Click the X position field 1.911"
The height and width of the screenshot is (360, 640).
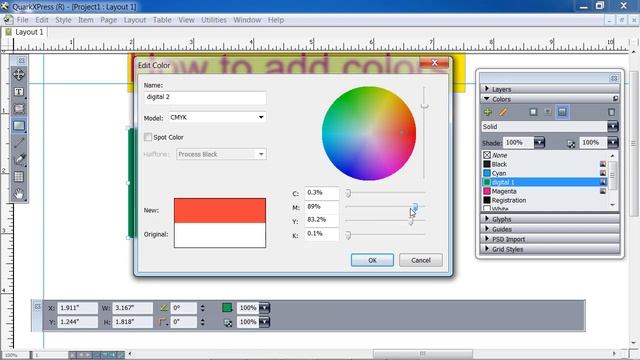[77, 308]
